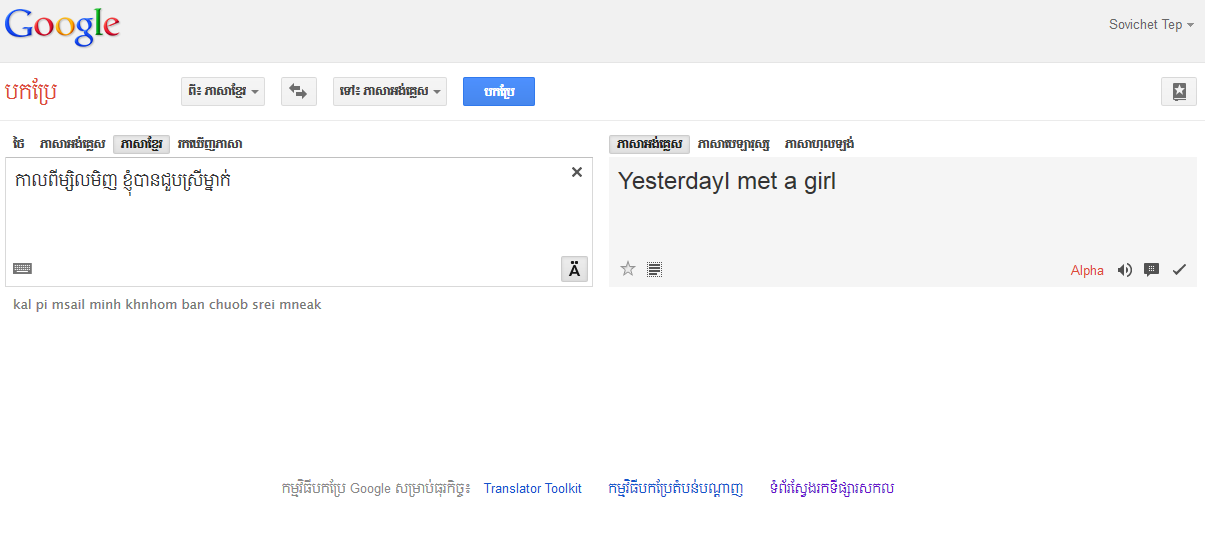Star the translation to save it
The height and width of the screenshot is (551, 1205).
[x=628, y=268]
